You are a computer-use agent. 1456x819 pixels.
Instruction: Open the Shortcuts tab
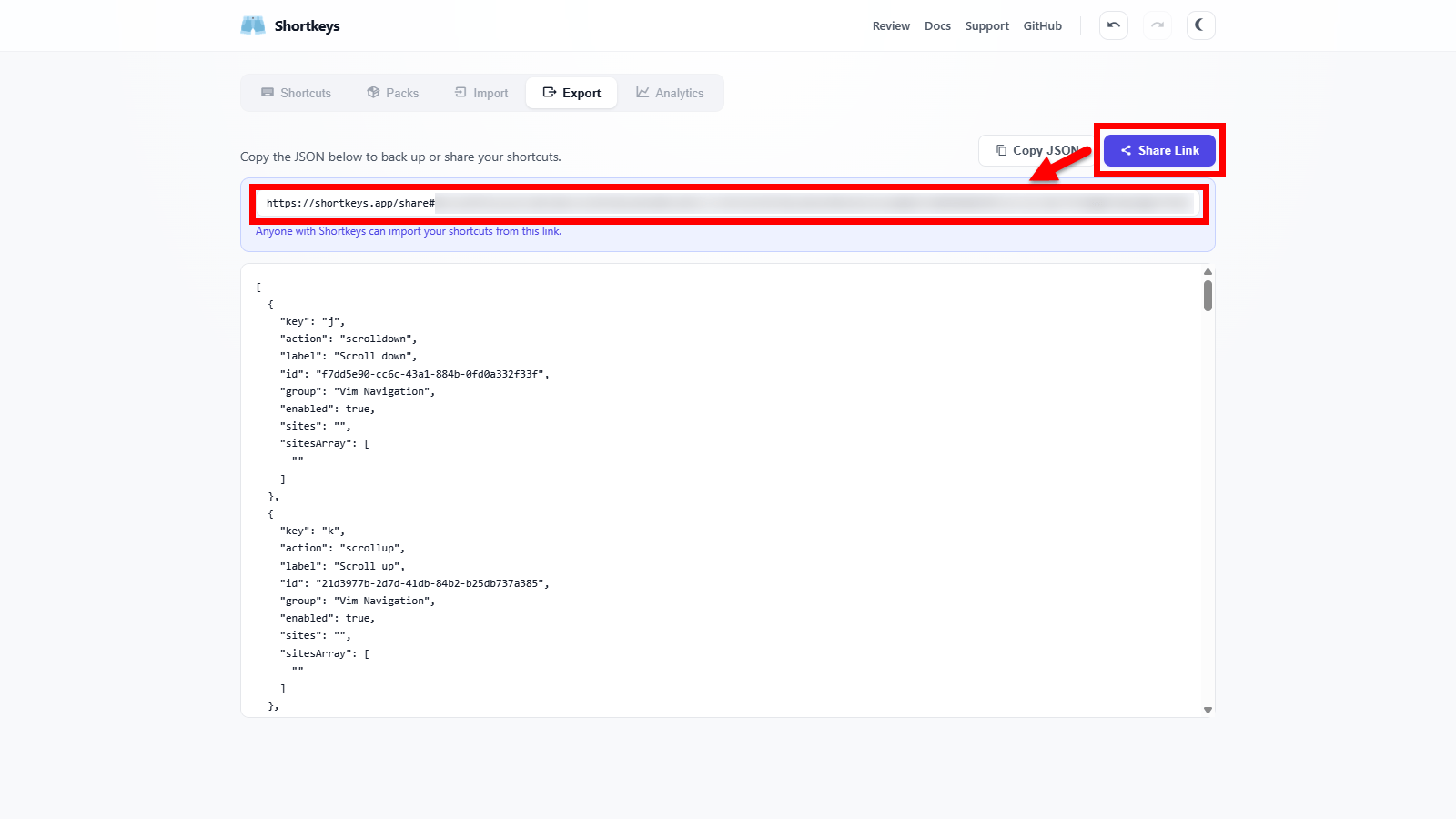pos(296,93)
